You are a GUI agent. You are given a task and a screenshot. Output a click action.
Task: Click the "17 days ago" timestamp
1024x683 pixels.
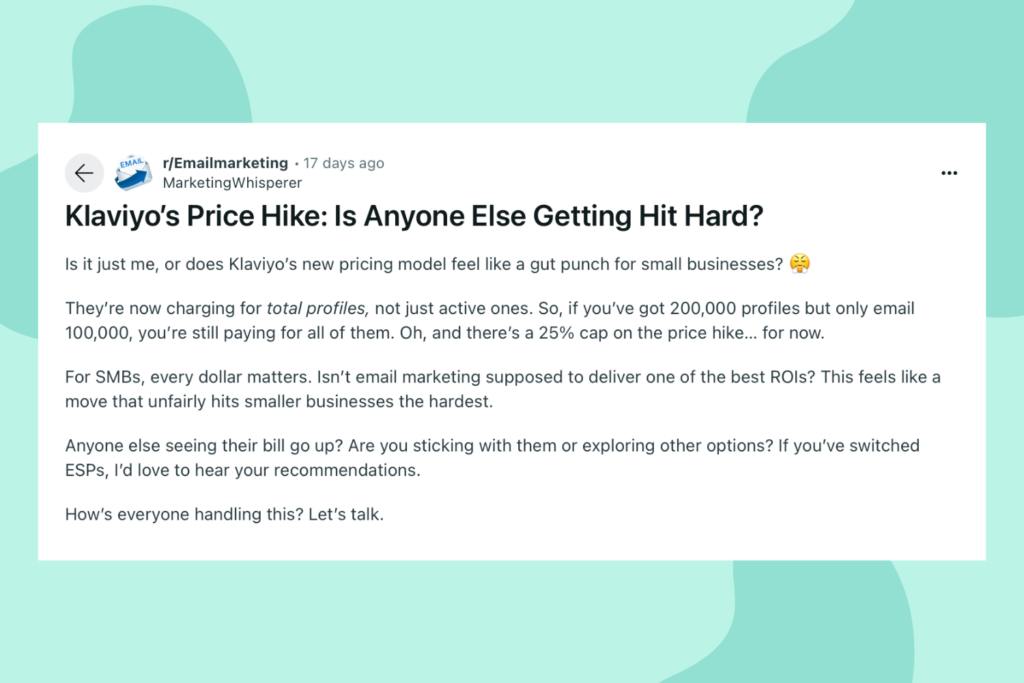click(x=344, y=163)
